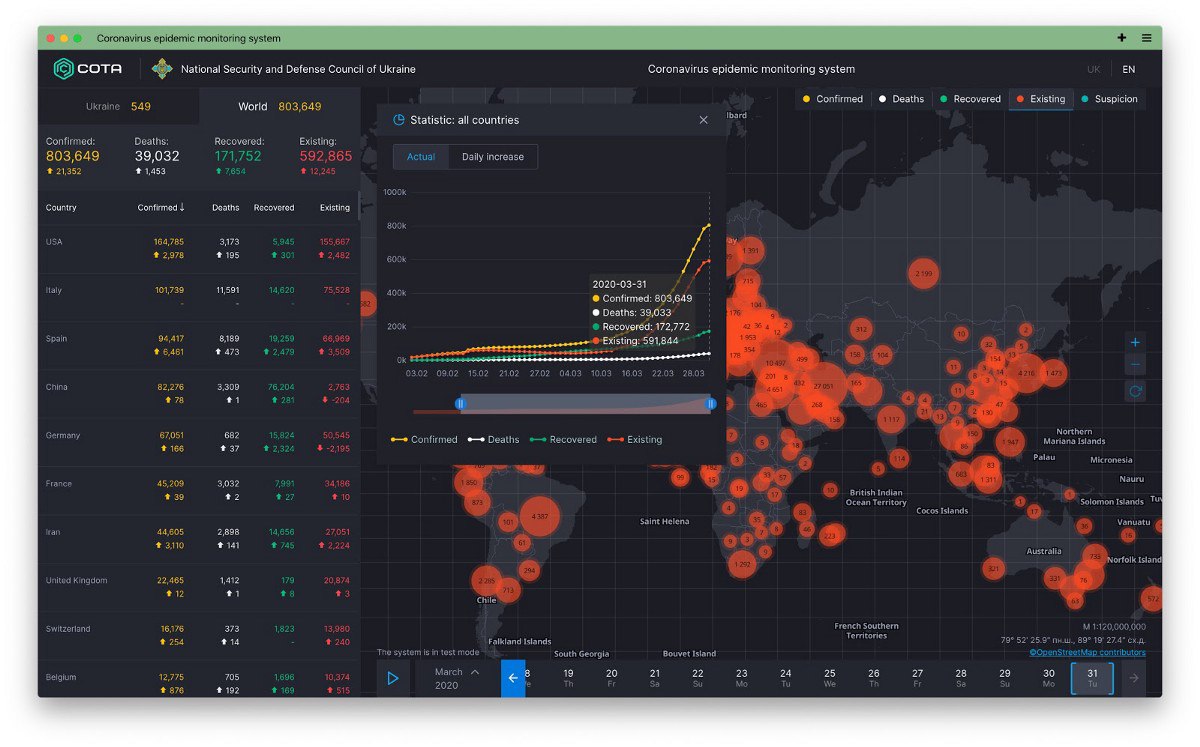Select the Germany row in country table
Image resolution: width=1200 pixels, height=747 pixels.
(198, 442)
